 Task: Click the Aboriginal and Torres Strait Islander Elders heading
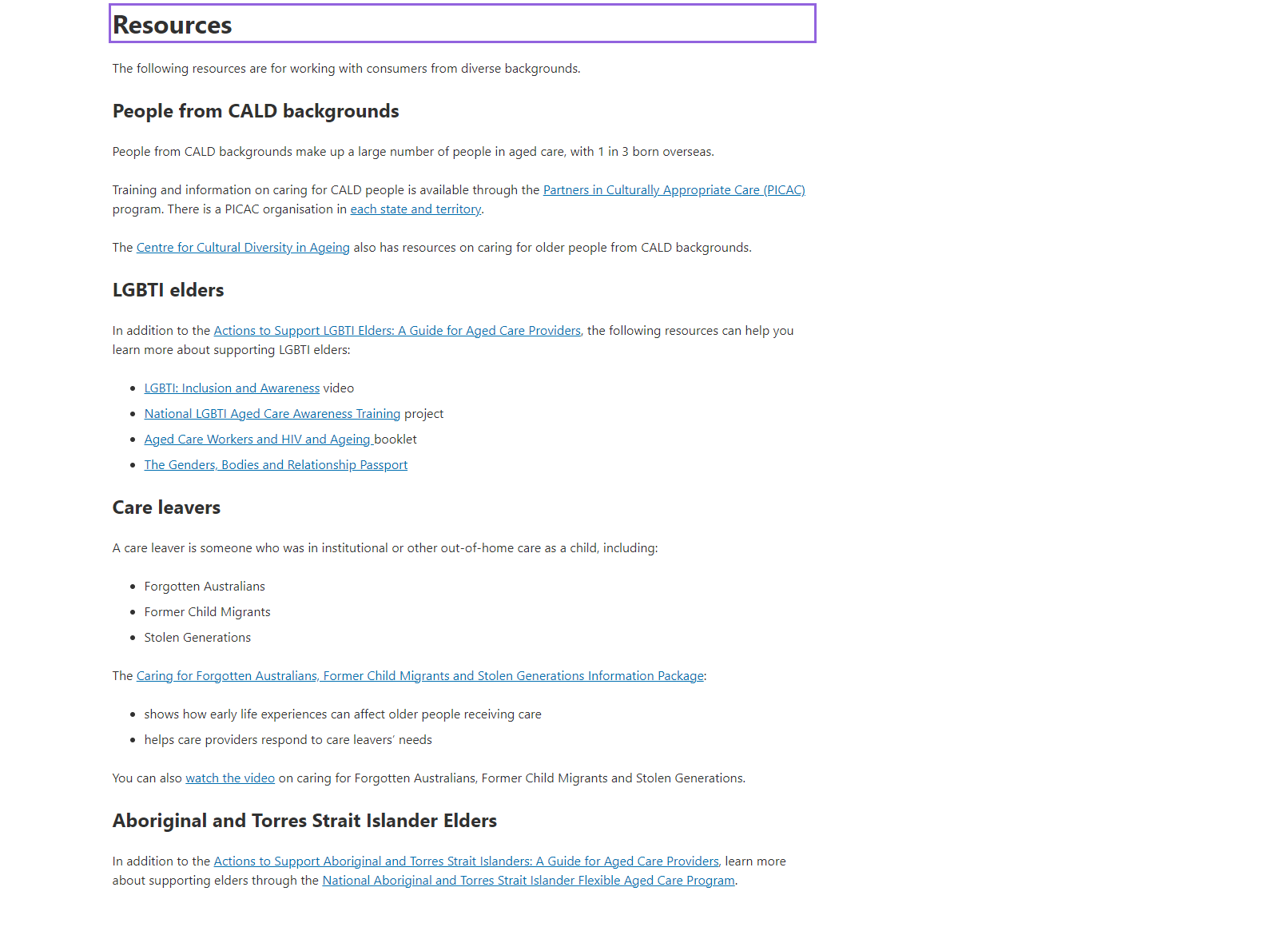[304, 821]
